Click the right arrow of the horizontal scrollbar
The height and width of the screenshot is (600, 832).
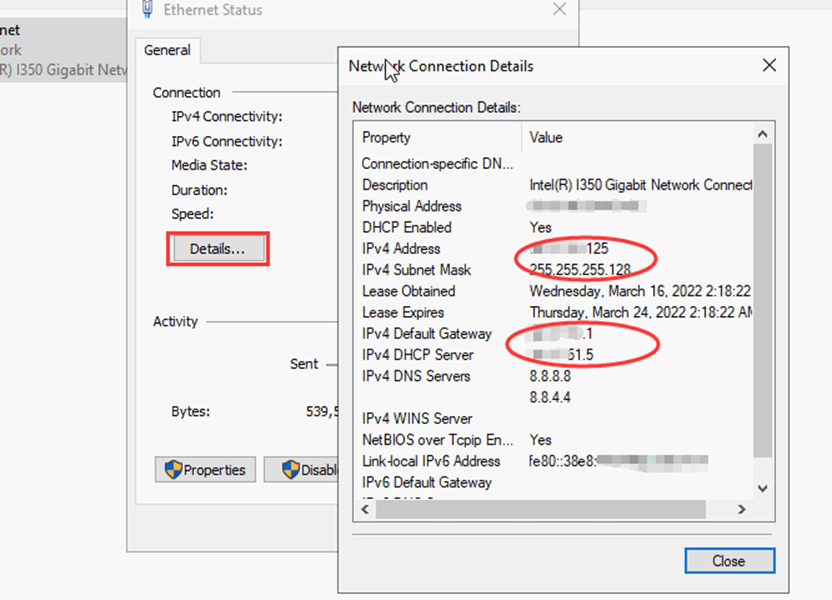point(741,509)
